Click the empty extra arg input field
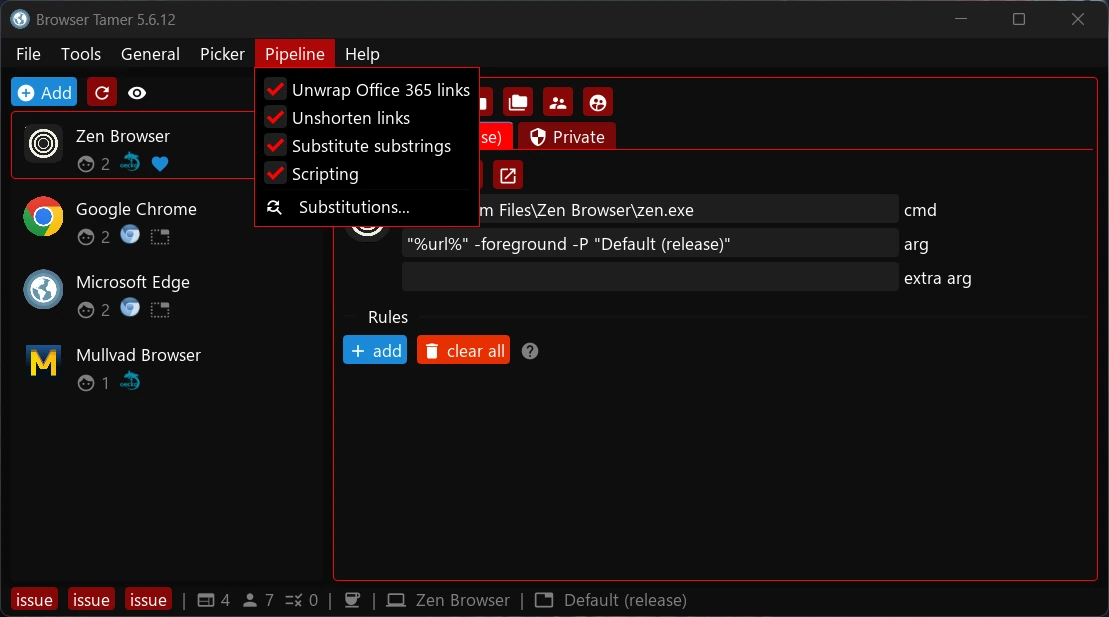1109x617 pixels. pyautogui.click(x=649, y=277)
